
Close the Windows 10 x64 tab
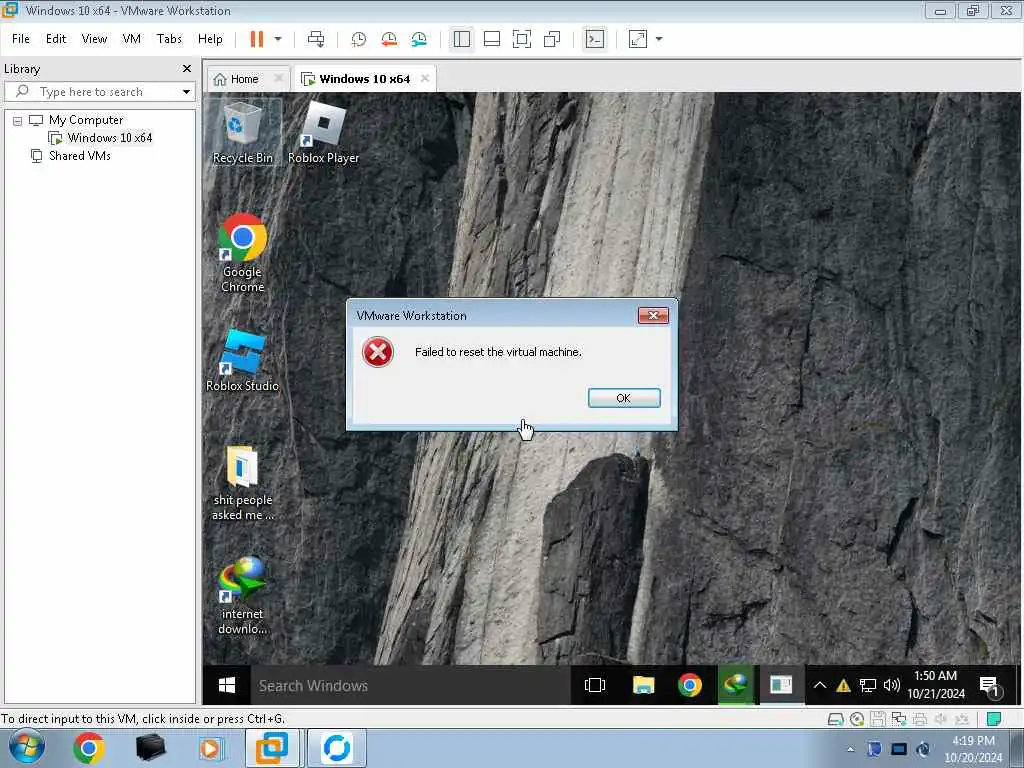pyautogui.click(x=425, y=78)
